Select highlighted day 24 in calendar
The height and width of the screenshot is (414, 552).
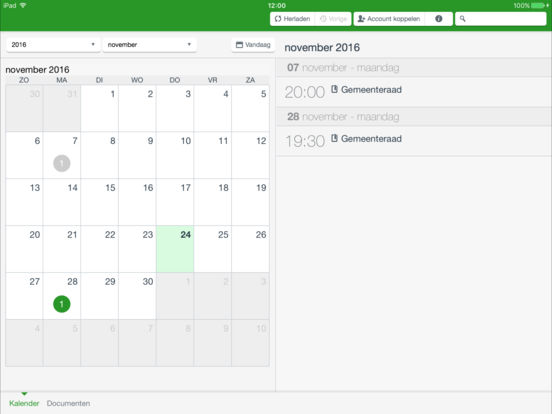pos(175,249)
